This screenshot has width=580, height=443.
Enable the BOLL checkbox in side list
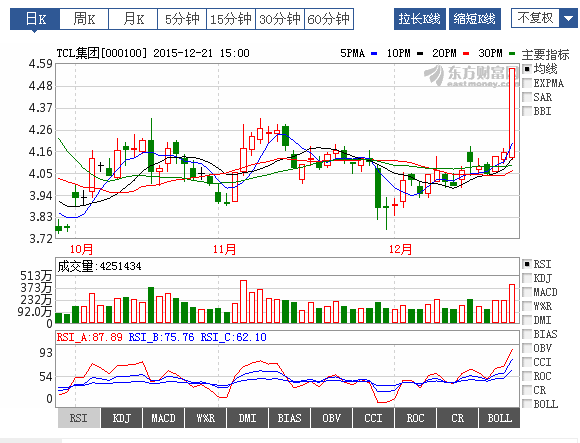point(527,404)
